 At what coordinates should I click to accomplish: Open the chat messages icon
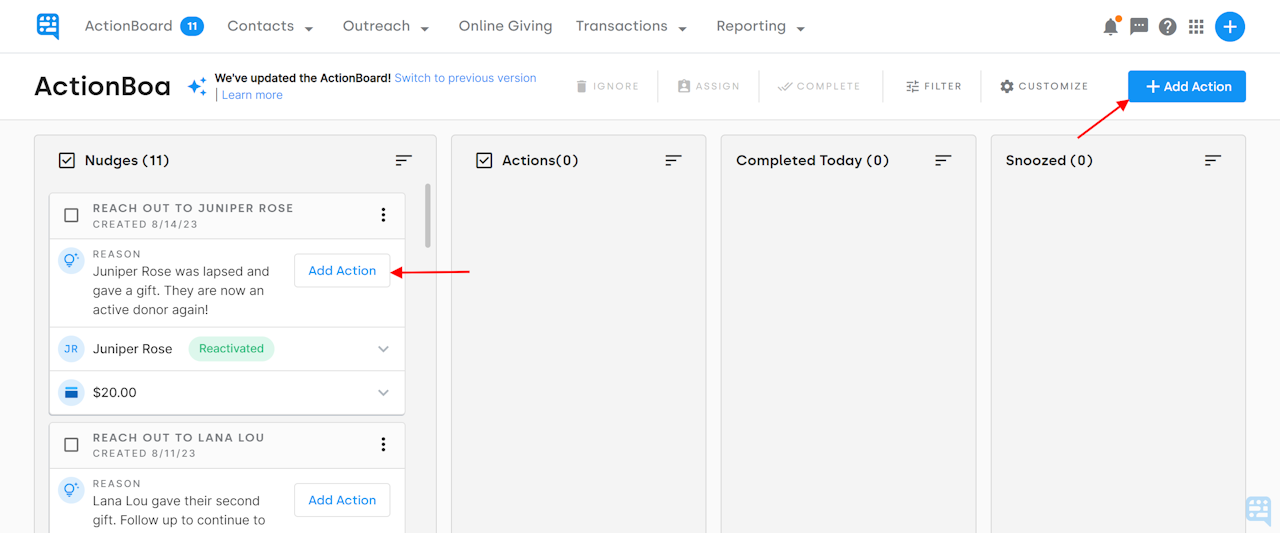(1139, 27)
